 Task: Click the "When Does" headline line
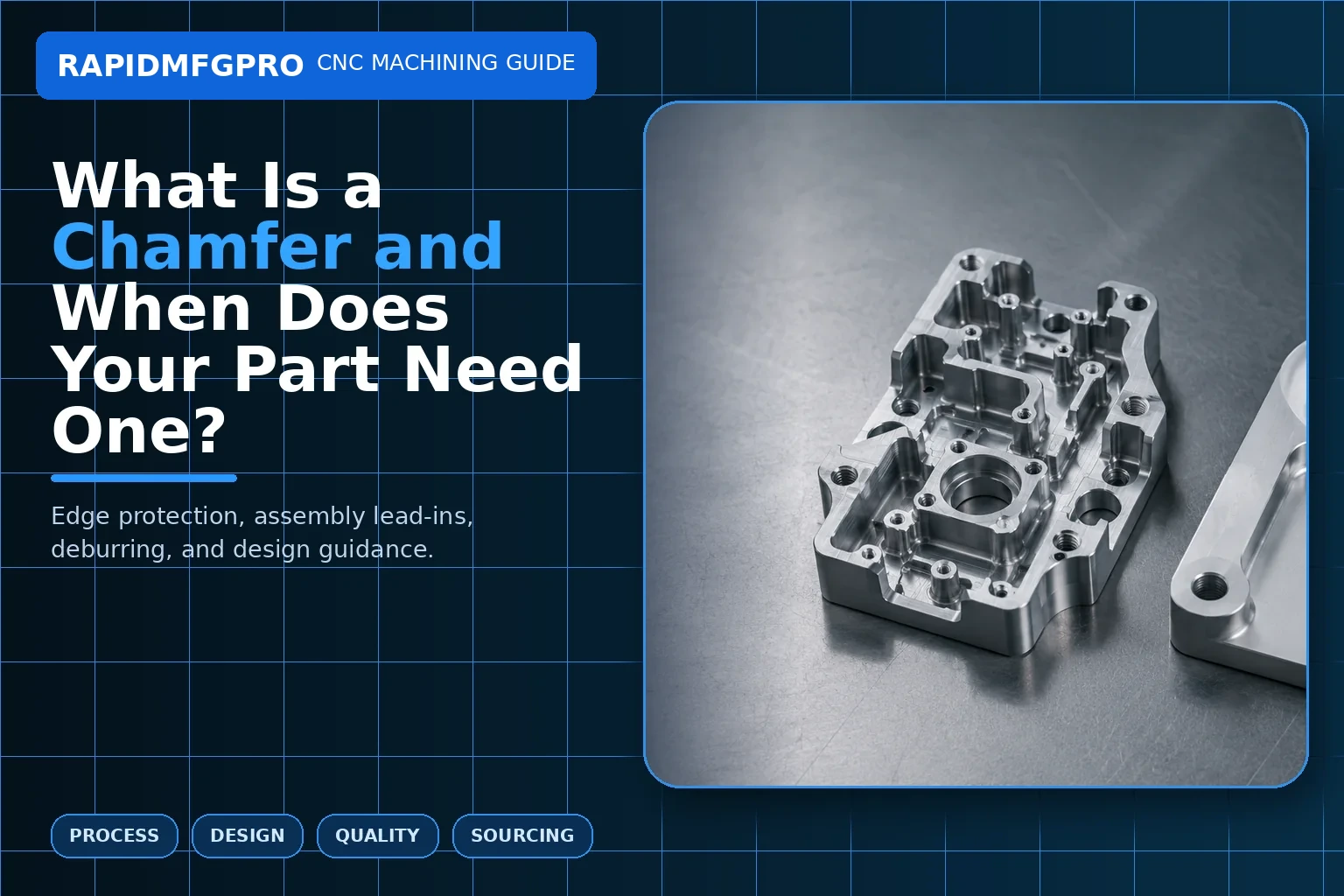[x=250, y=308]
